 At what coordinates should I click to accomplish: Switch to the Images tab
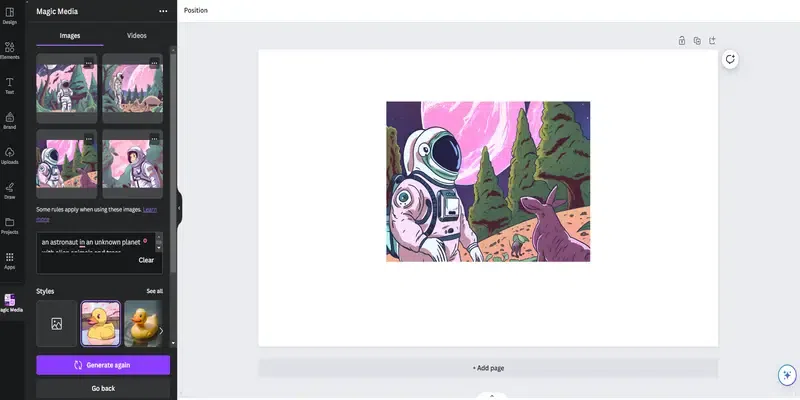[x=70, y=36]
